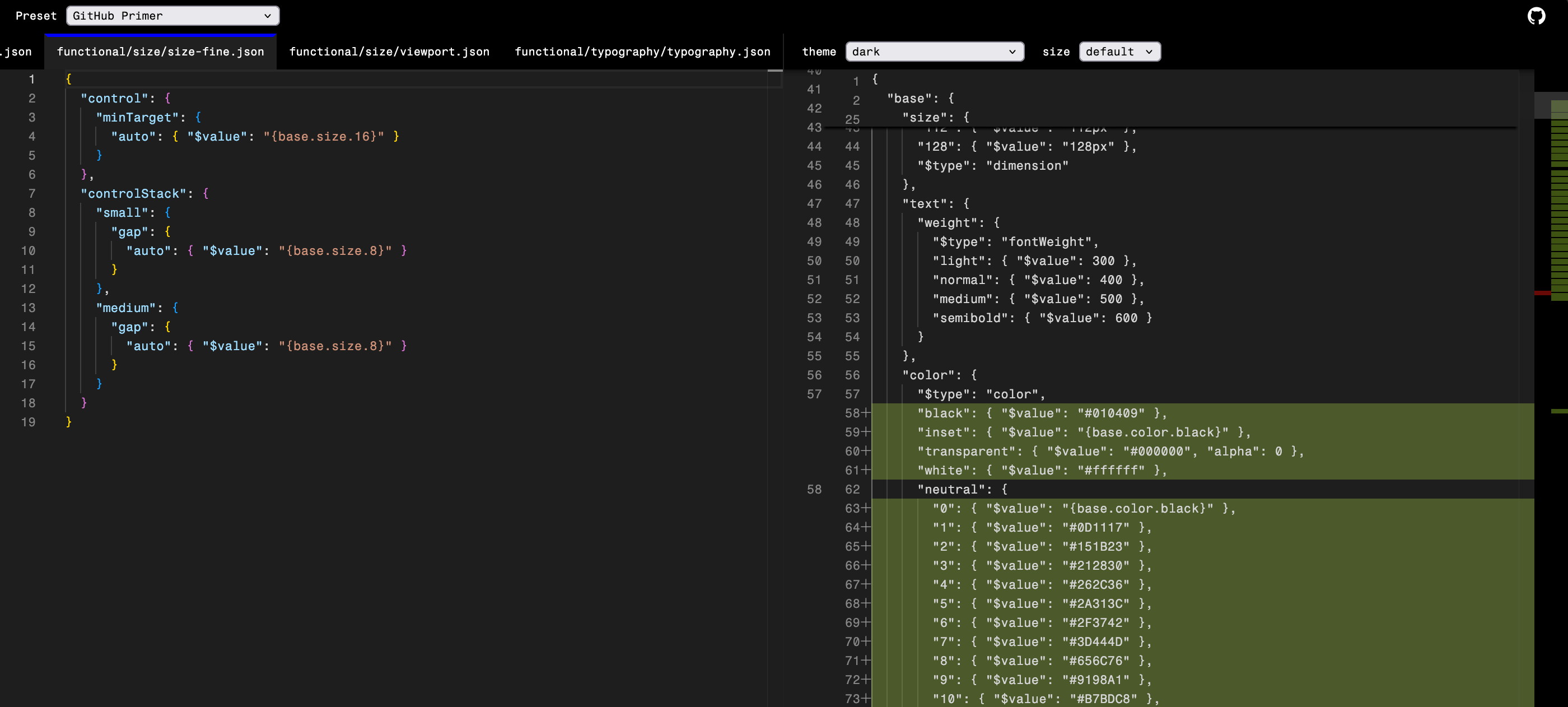Viewport: 1568px width, 707px height.
Task: Click the "#212830" neutral 3 value
Action: [1096, 566]
